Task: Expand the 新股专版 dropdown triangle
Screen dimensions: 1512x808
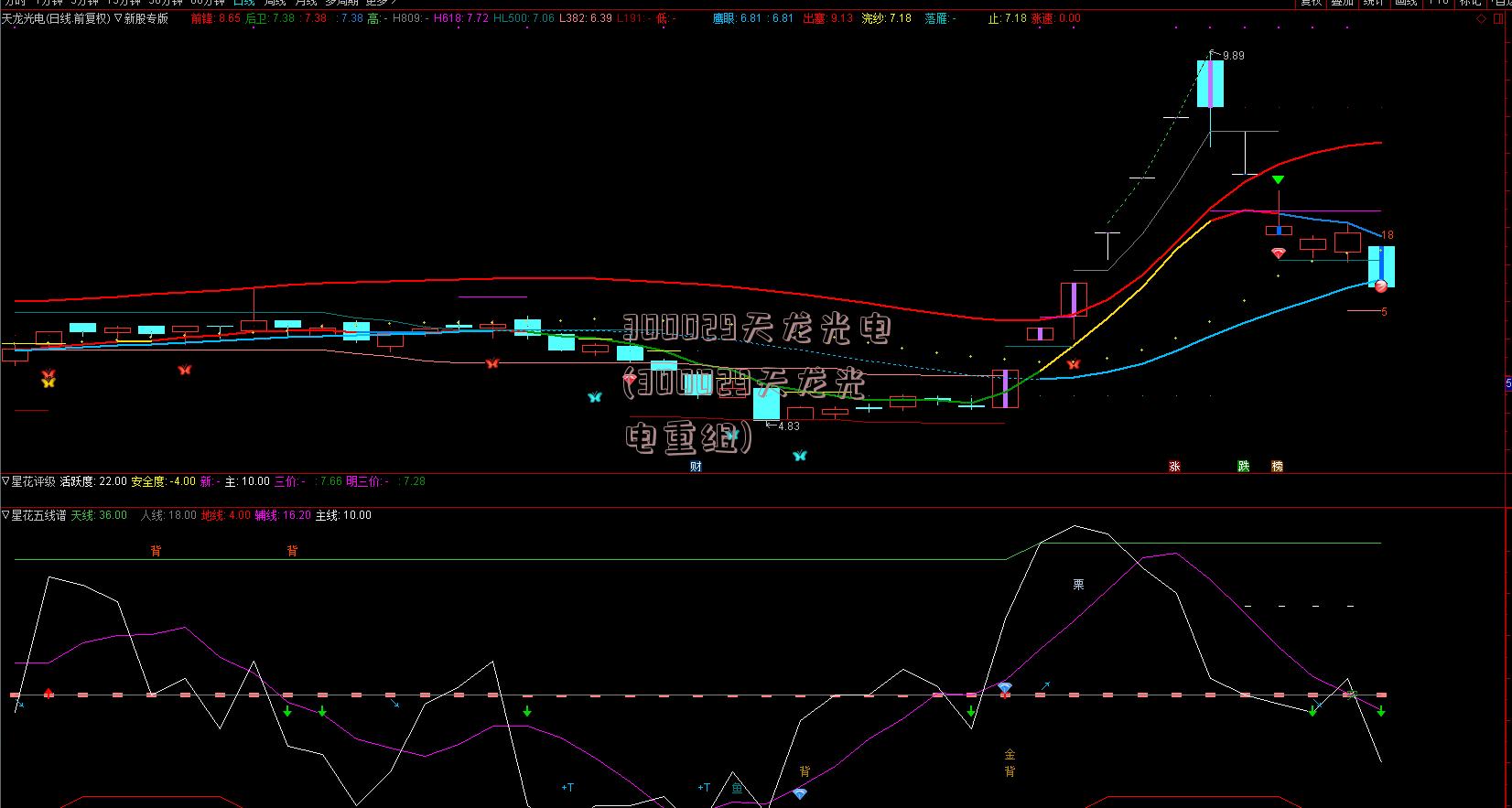Action: pos(118,18)
